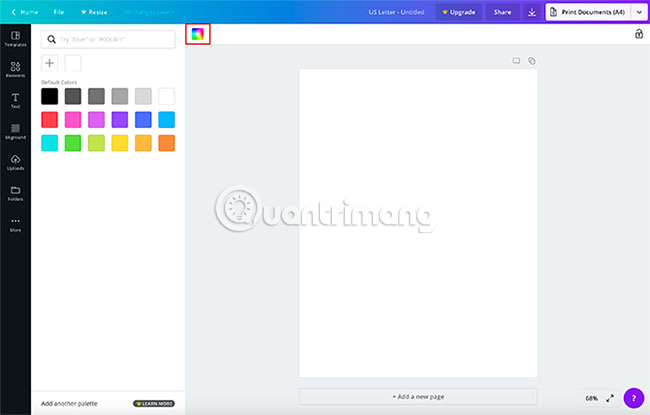Click Add another palette
The image size is (650, 415).
pyautogui.click(x=69, y=403)
